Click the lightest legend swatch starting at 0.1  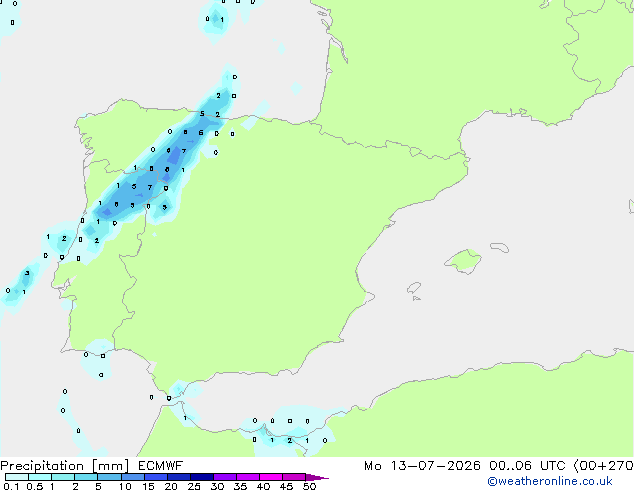(x=17, y=477)
